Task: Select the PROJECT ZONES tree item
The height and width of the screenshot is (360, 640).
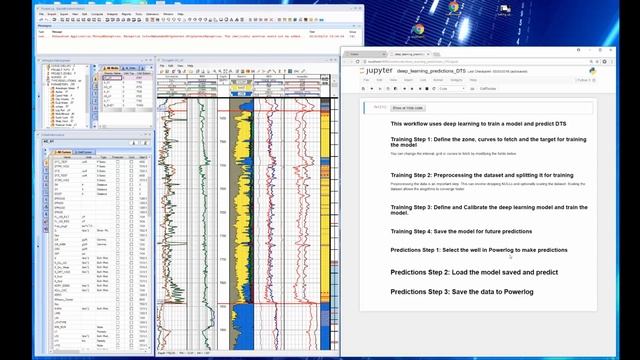Action: [62, 73]
